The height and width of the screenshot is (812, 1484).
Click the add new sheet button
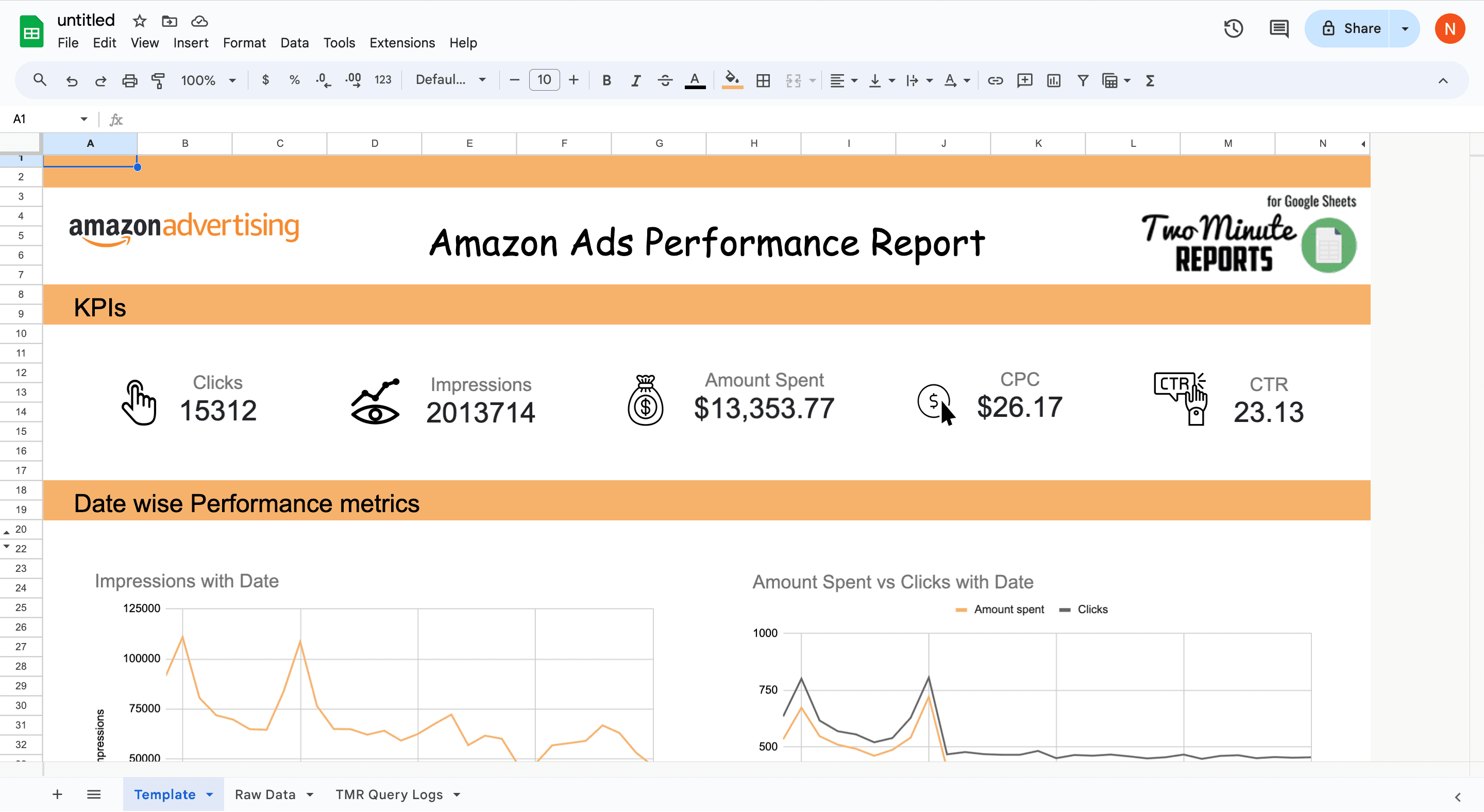tap(57, 794)
